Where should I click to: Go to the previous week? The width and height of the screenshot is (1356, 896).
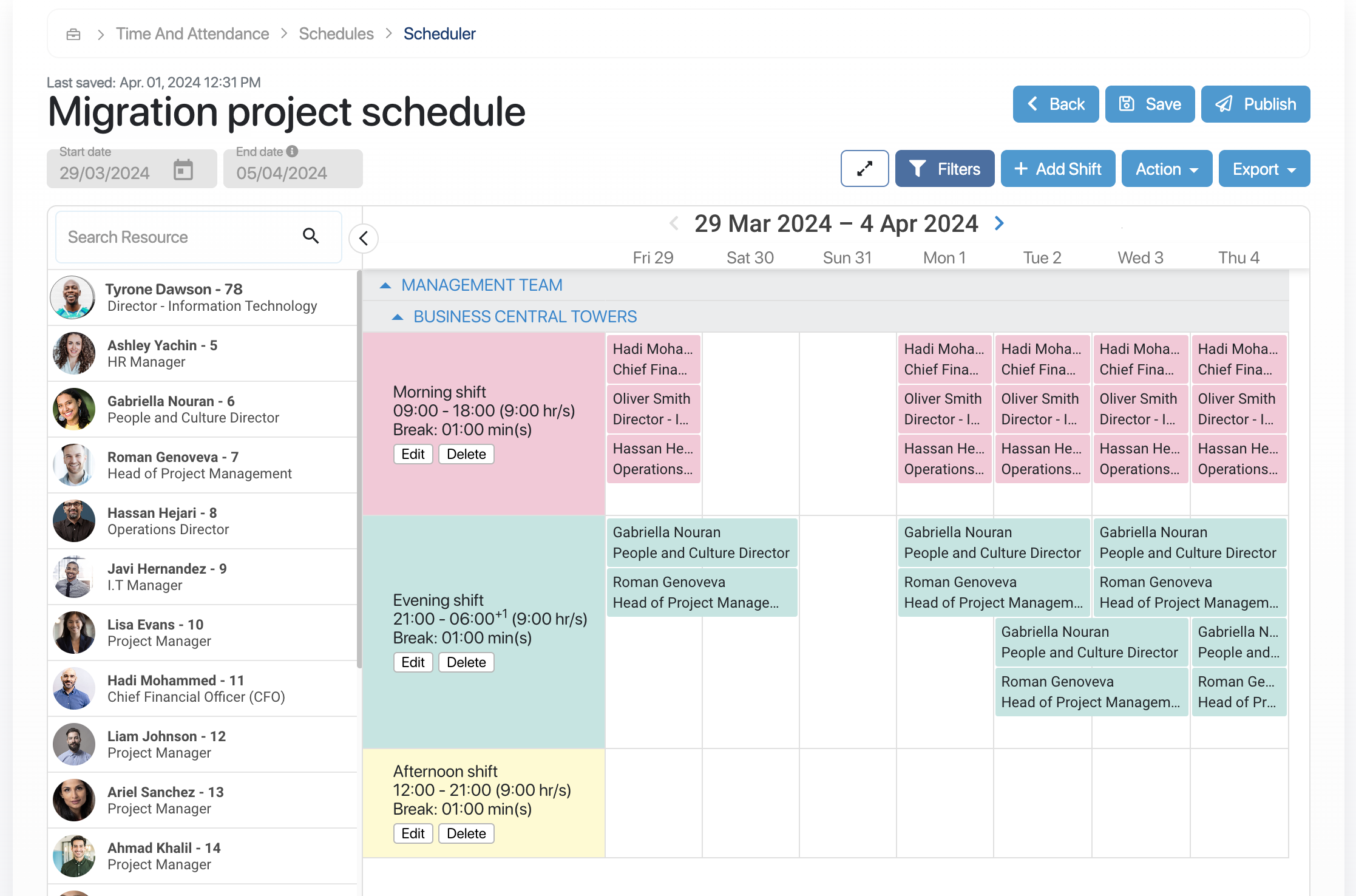click(674, 223)
